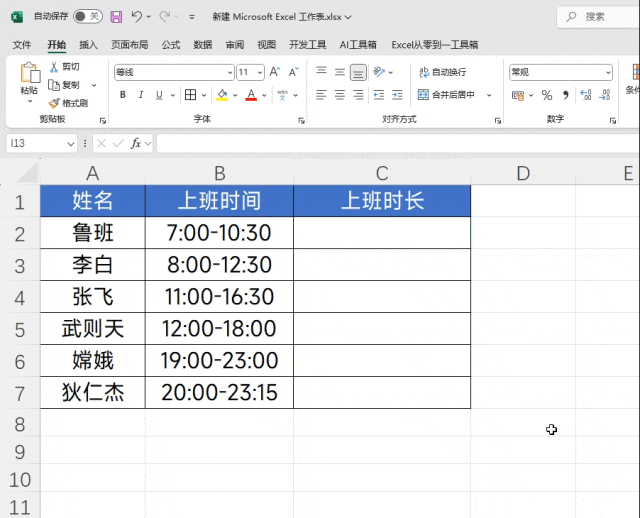Apply the Borders icon
Screen dimensions: 640x518
tap(190, 95)
